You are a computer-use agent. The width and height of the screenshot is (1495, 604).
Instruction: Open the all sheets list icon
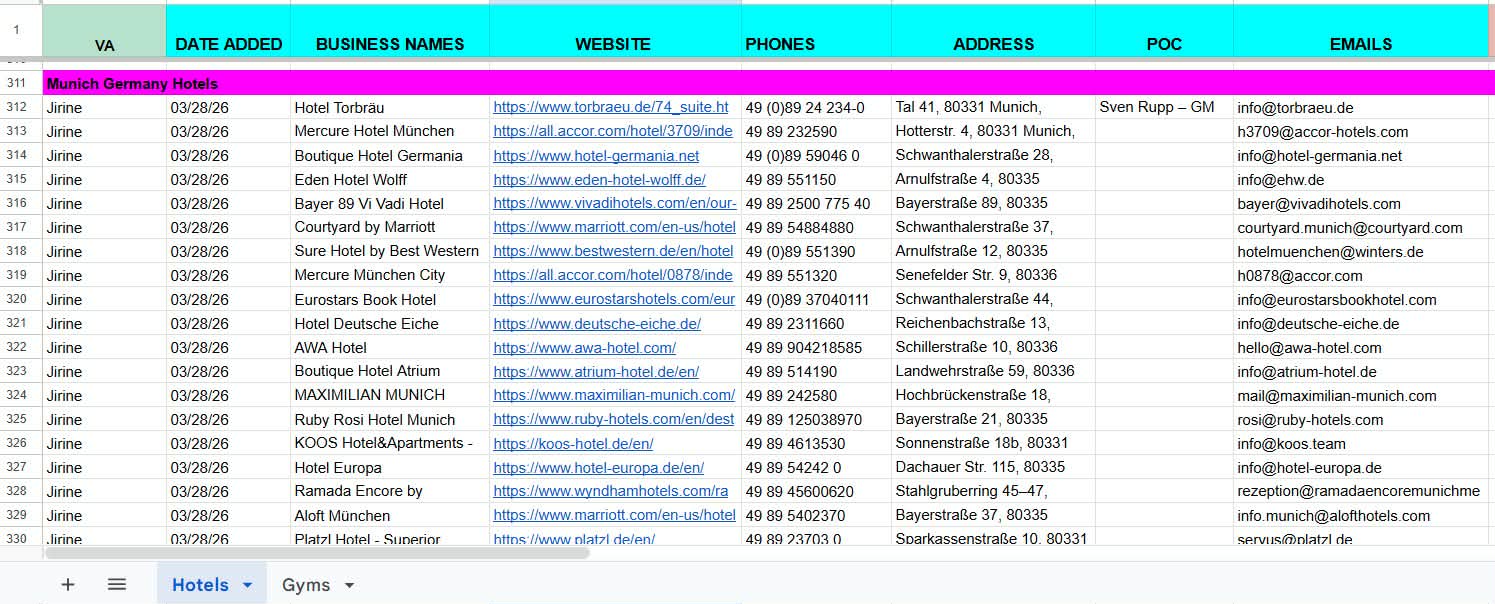click(x=117, y=585)
